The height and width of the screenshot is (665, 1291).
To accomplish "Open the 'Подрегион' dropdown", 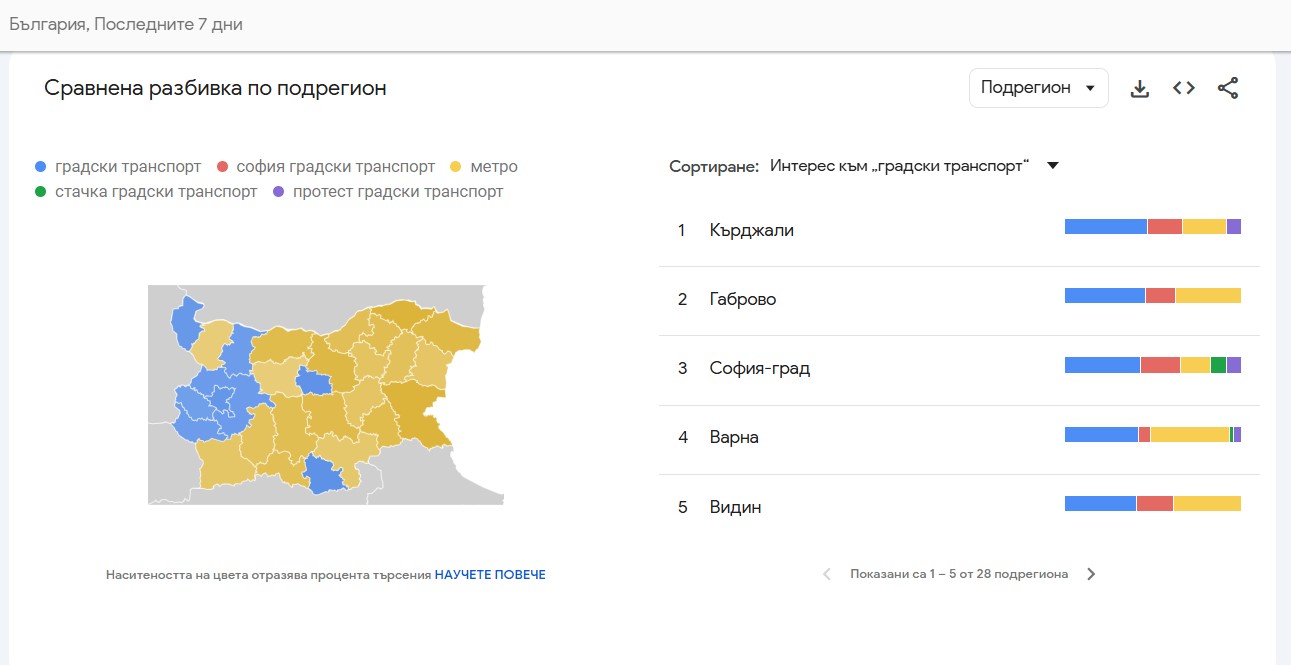I will (1038, 88).
